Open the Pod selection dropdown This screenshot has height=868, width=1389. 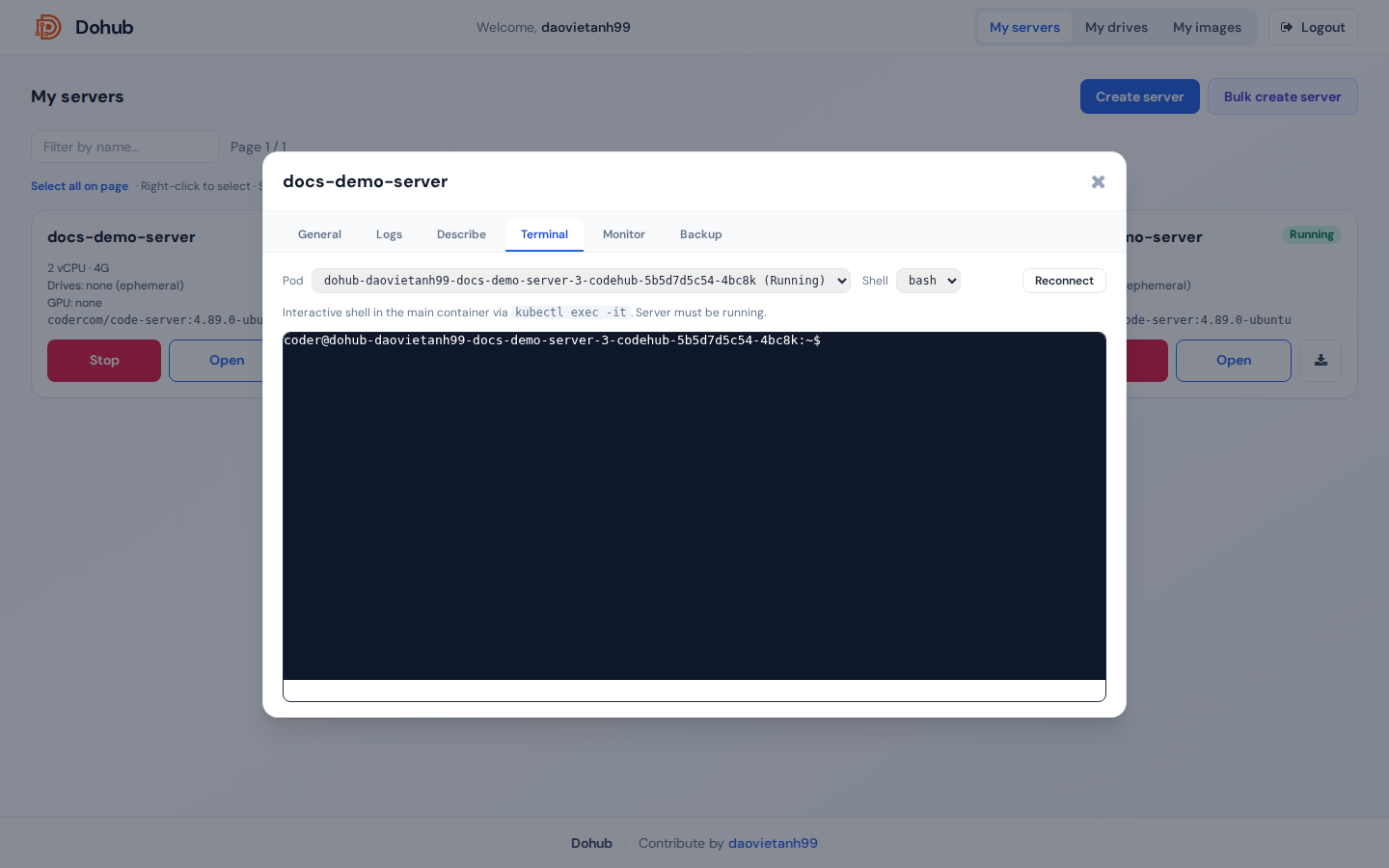coord(581,281)
